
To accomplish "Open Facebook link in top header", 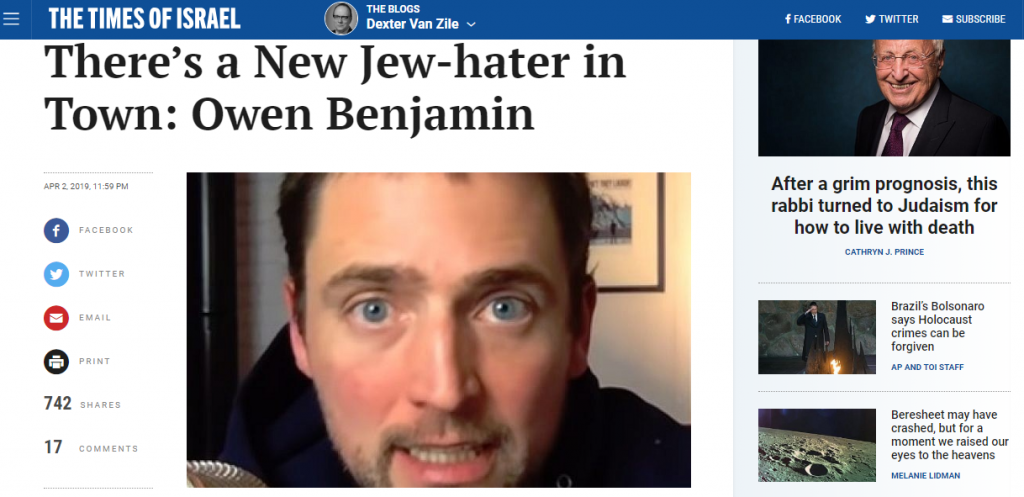I will (x=813, y=19).
